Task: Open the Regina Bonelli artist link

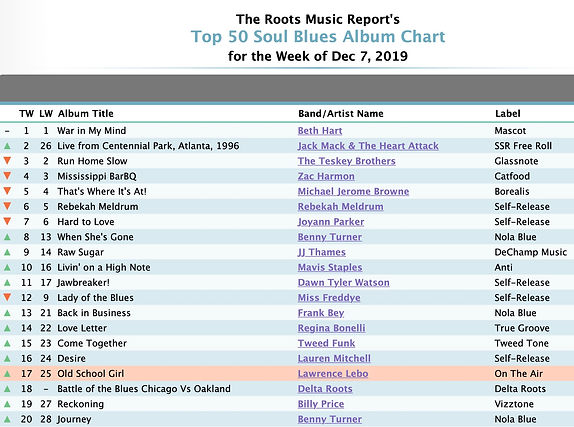Action: 331,328
